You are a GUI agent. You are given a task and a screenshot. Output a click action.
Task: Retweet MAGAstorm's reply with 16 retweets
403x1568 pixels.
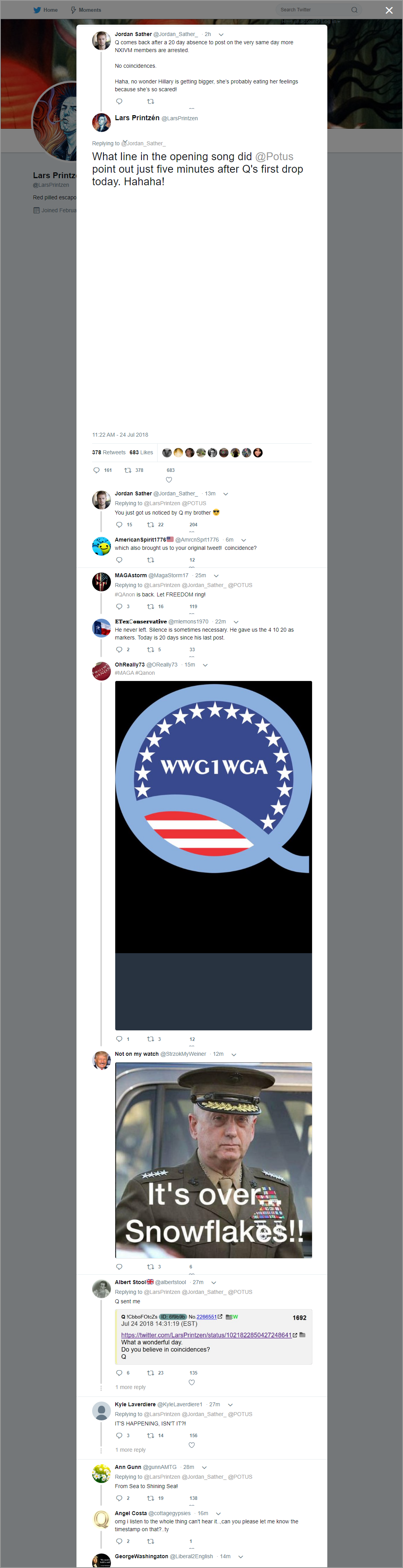point(151,607)
